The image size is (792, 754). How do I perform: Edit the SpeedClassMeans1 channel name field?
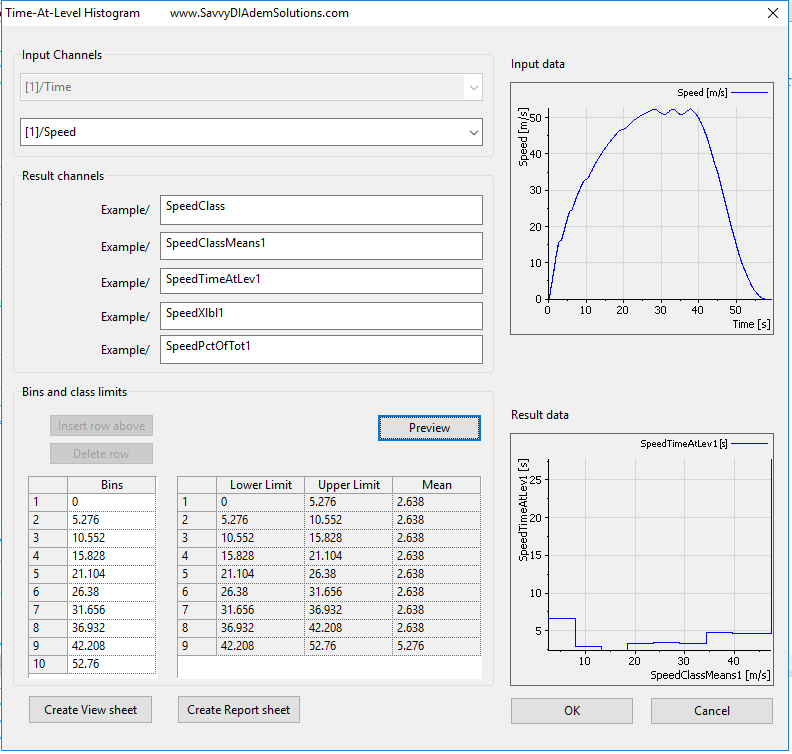click(x=321, y=246)
